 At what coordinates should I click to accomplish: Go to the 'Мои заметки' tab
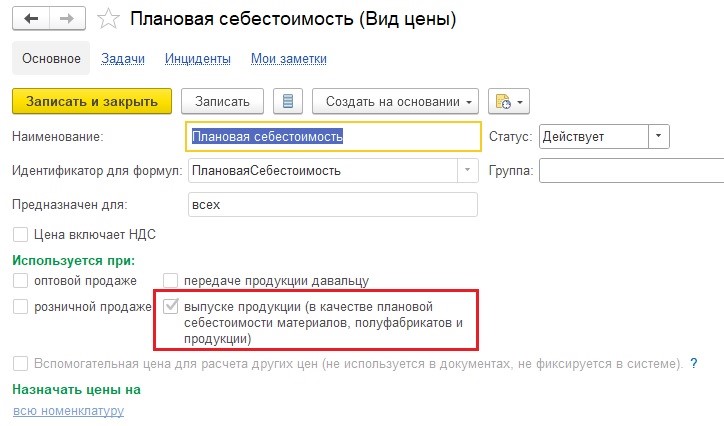pyautogui.click(x=289, y=59)
